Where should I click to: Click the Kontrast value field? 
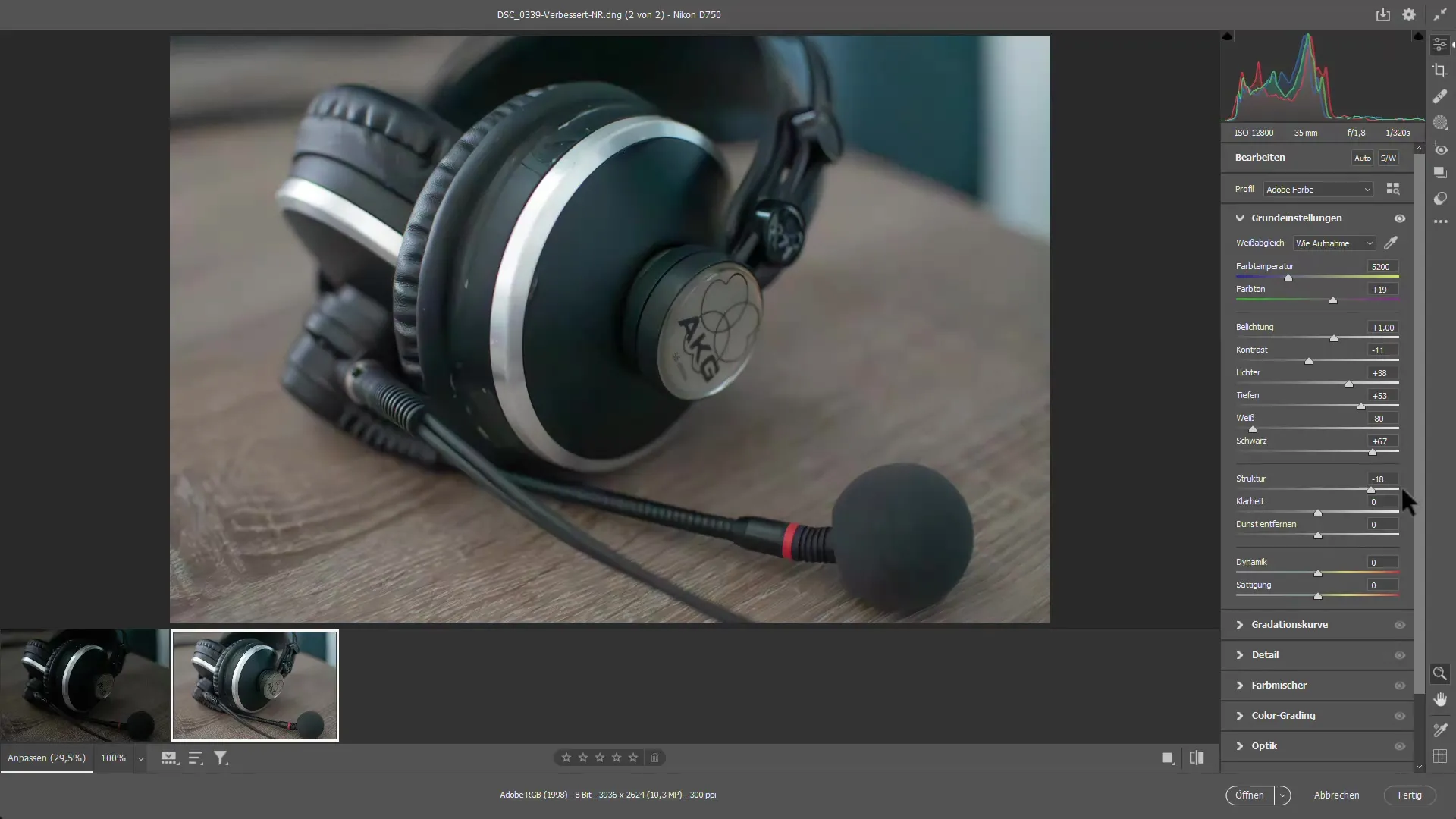pyautogui.click(x=1382, y=350)
